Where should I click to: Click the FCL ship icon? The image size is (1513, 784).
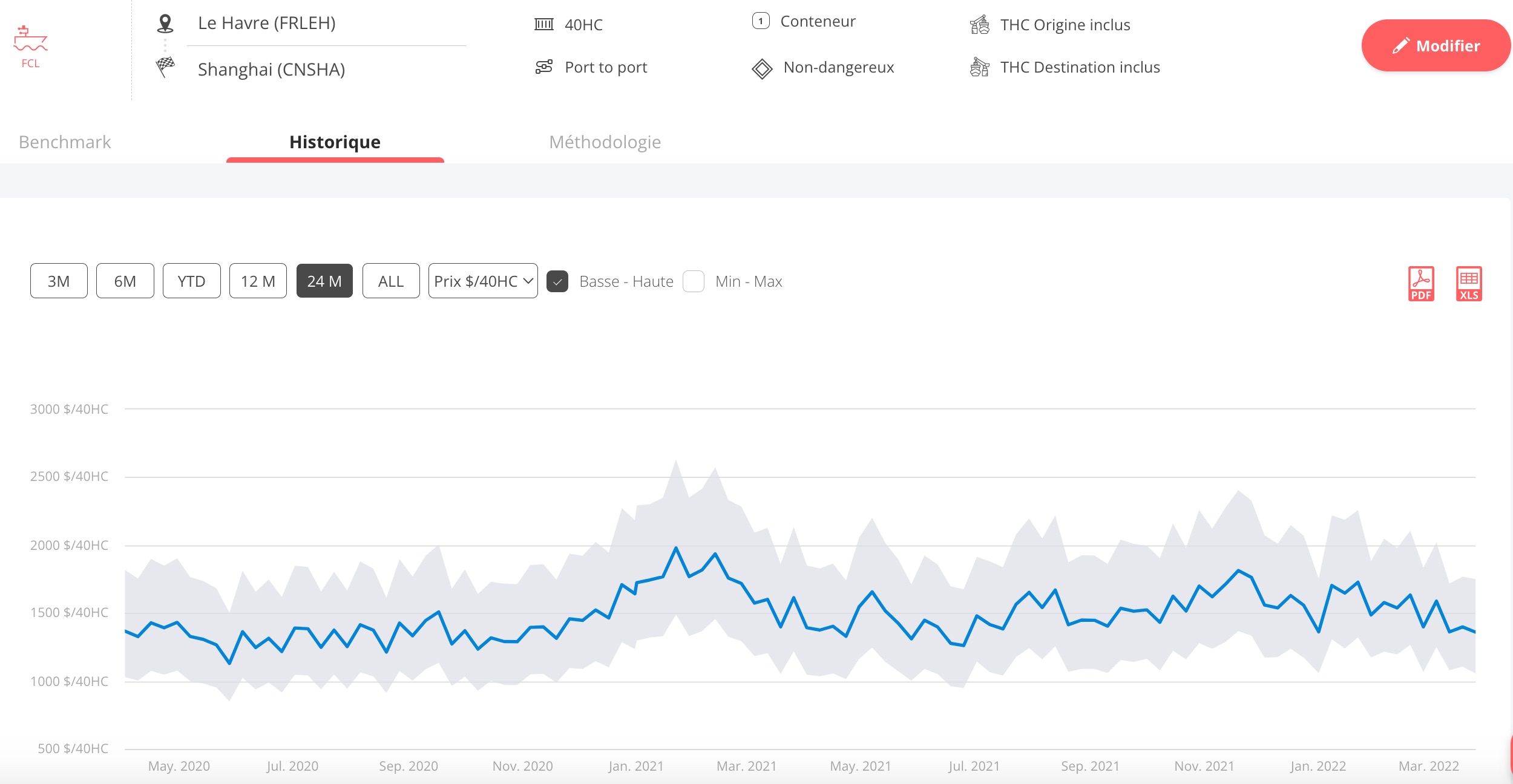30,39
